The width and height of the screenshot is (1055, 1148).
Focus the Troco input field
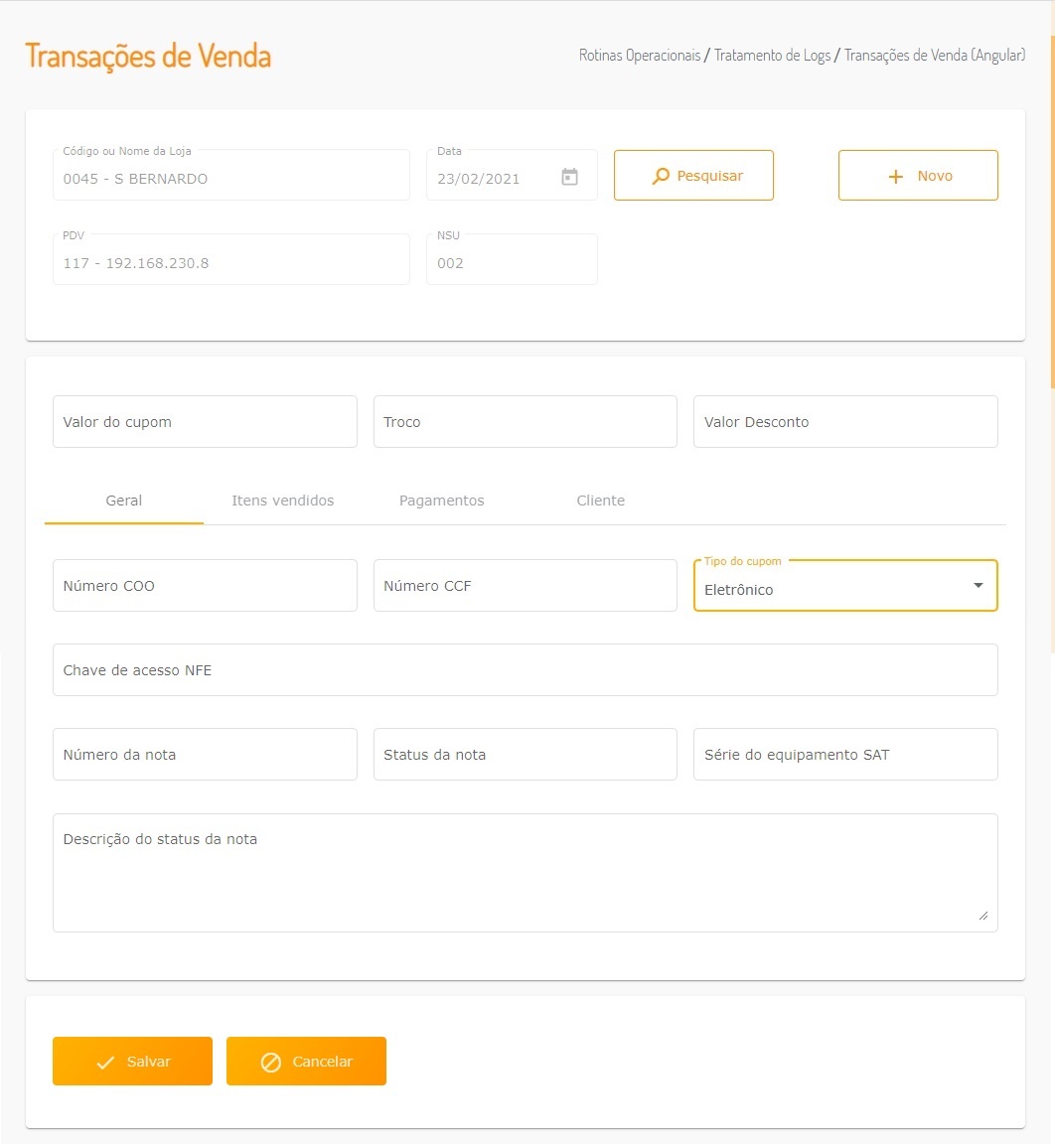(525, 422)
